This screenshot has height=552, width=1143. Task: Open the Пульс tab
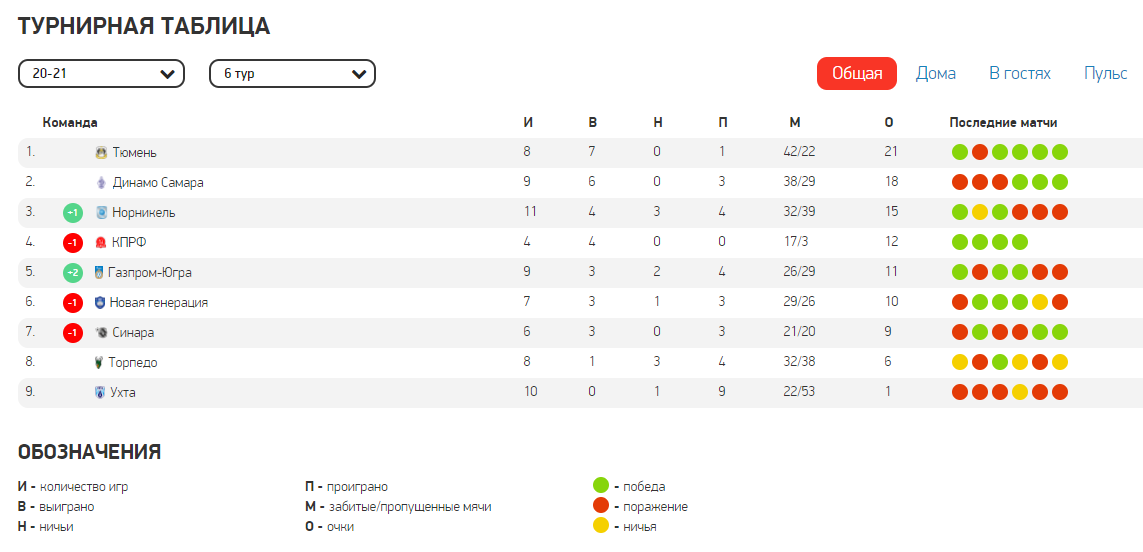(x=1105, y=73)
